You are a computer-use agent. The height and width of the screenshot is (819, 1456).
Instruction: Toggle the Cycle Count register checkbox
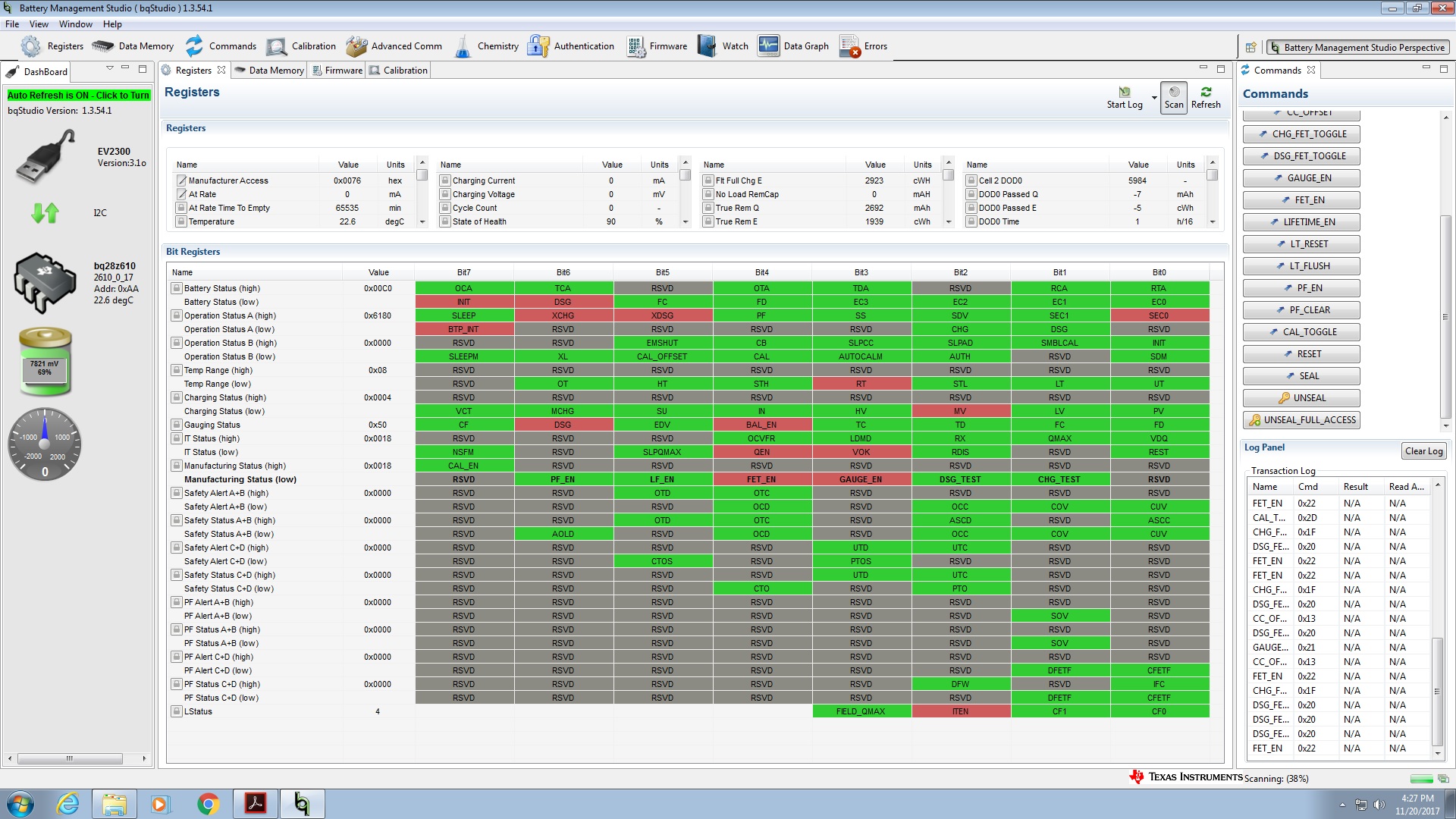pos(445,208)
